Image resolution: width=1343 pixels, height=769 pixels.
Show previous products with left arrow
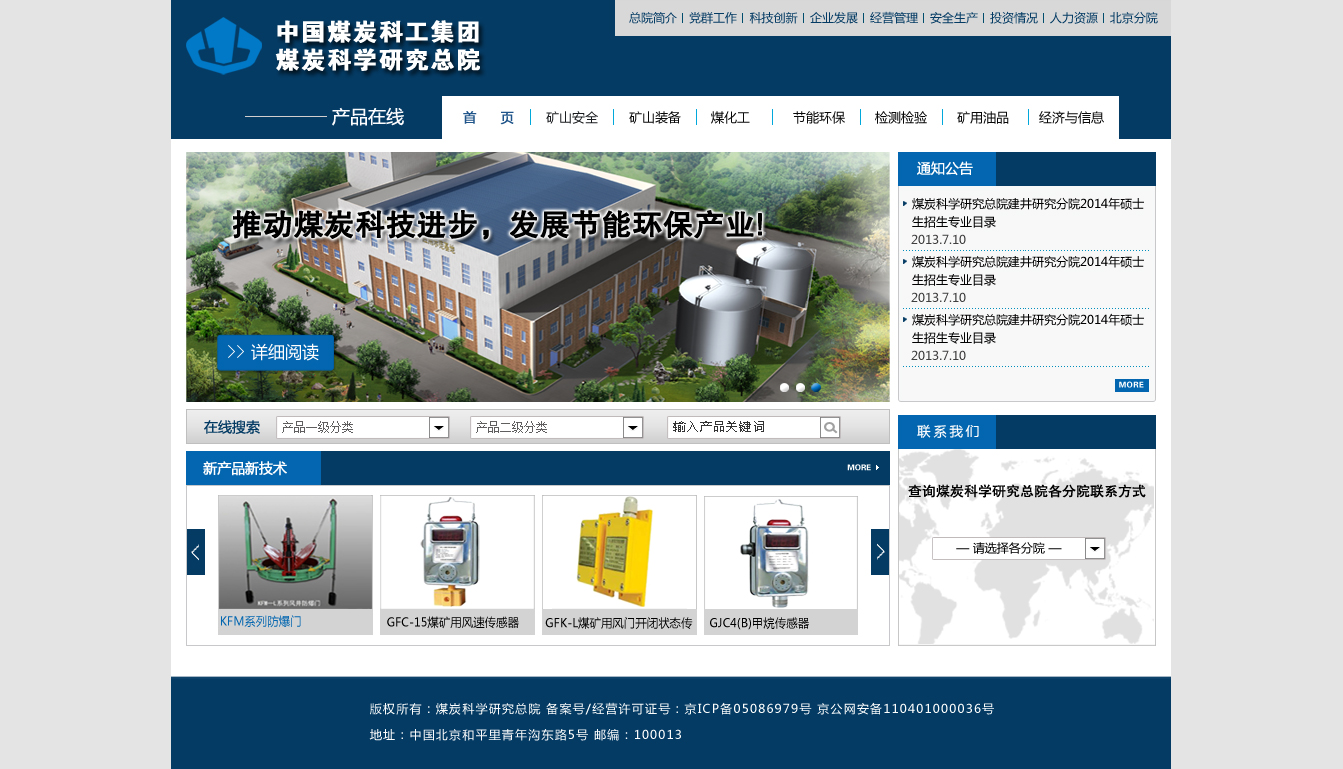click(196, 552)
